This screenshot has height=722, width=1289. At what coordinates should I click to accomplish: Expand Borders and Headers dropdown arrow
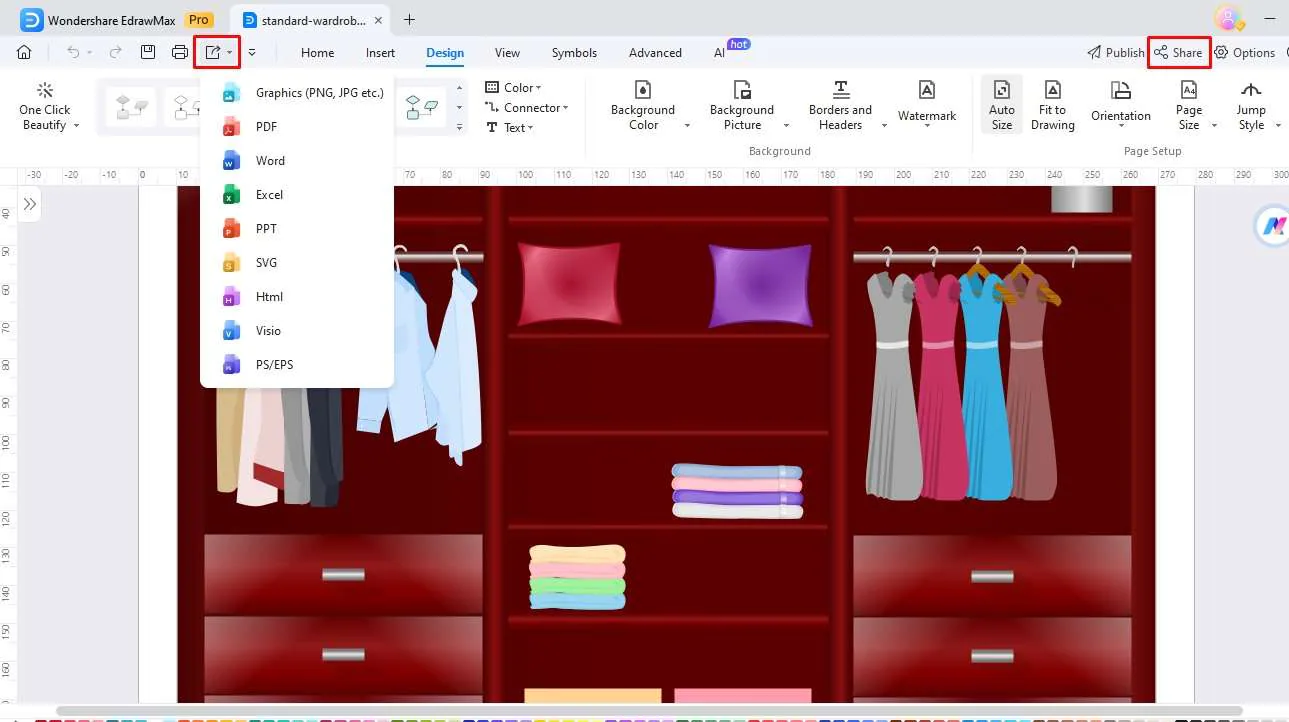pos(884,126)
